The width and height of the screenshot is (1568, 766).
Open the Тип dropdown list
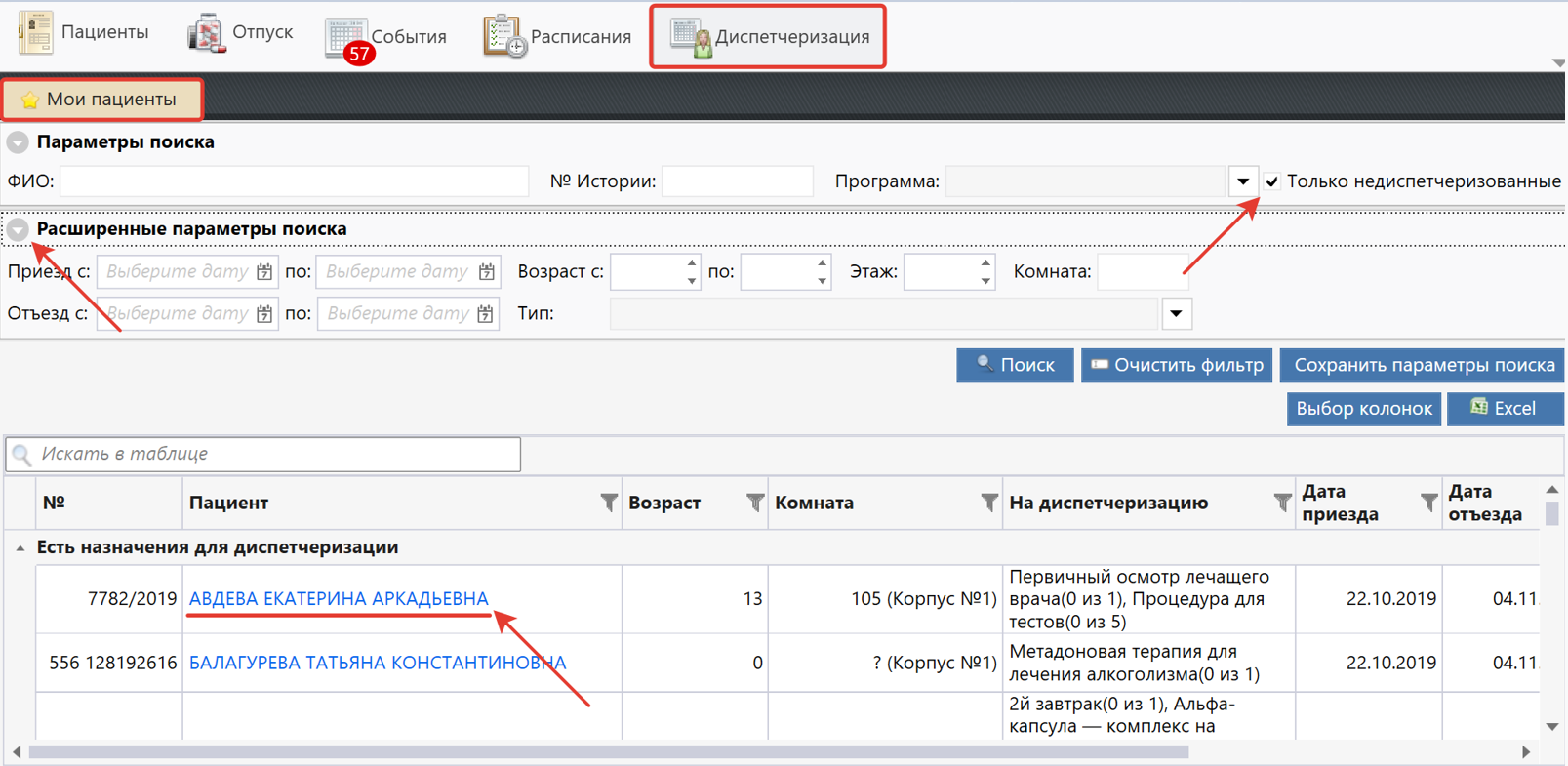click(1176, 314)
